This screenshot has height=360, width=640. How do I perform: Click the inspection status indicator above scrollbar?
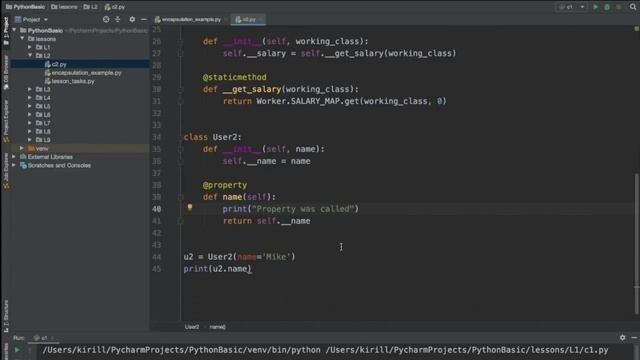636,29
